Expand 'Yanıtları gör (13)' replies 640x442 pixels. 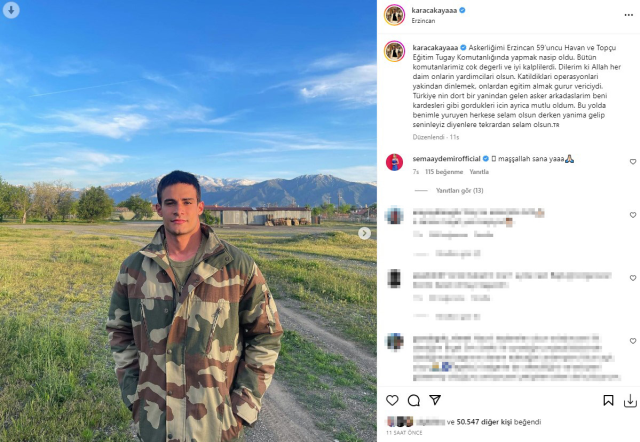459,191
